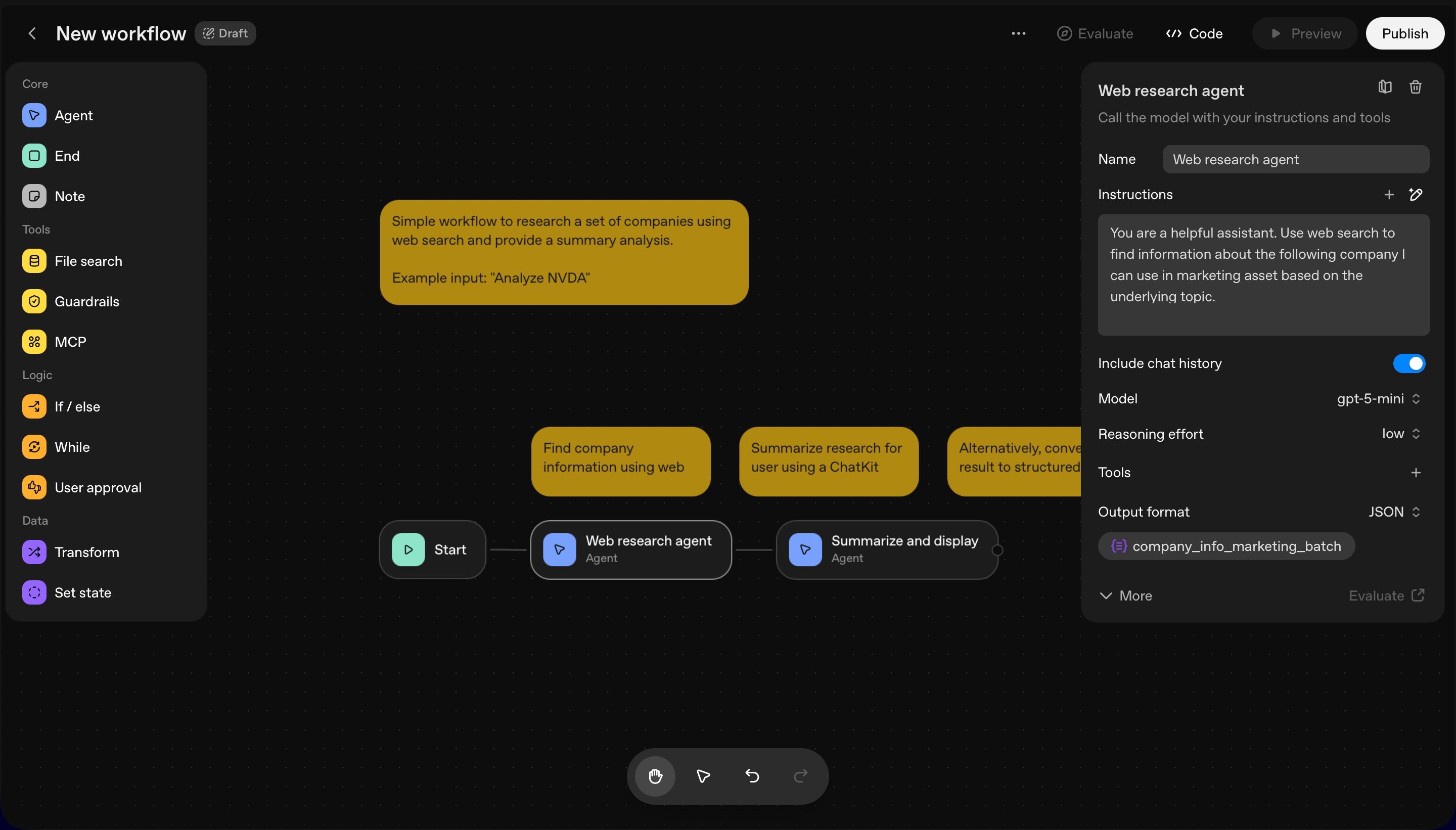Viewport: 1456px width, 830px height.
Task: Click the Name input field
Action: (x=1295, y=160)
